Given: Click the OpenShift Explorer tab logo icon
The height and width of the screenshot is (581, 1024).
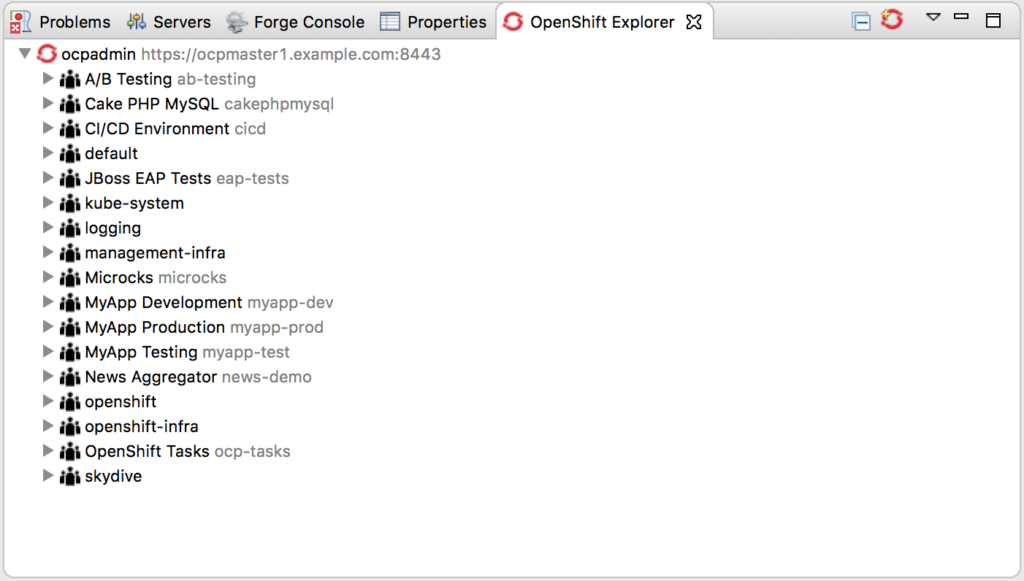Looking at the screenshot, I should tap(514, 20).
